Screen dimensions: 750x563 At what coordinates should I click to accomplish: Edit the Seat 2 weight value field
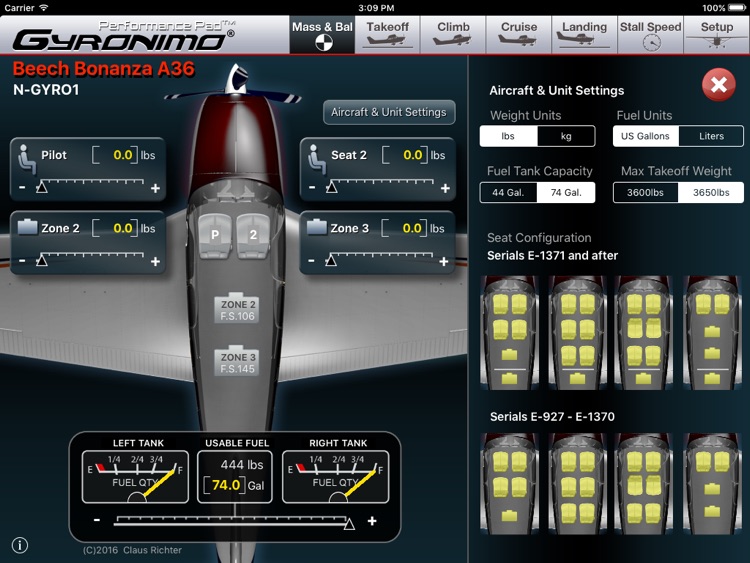click(x=405, y=155)
